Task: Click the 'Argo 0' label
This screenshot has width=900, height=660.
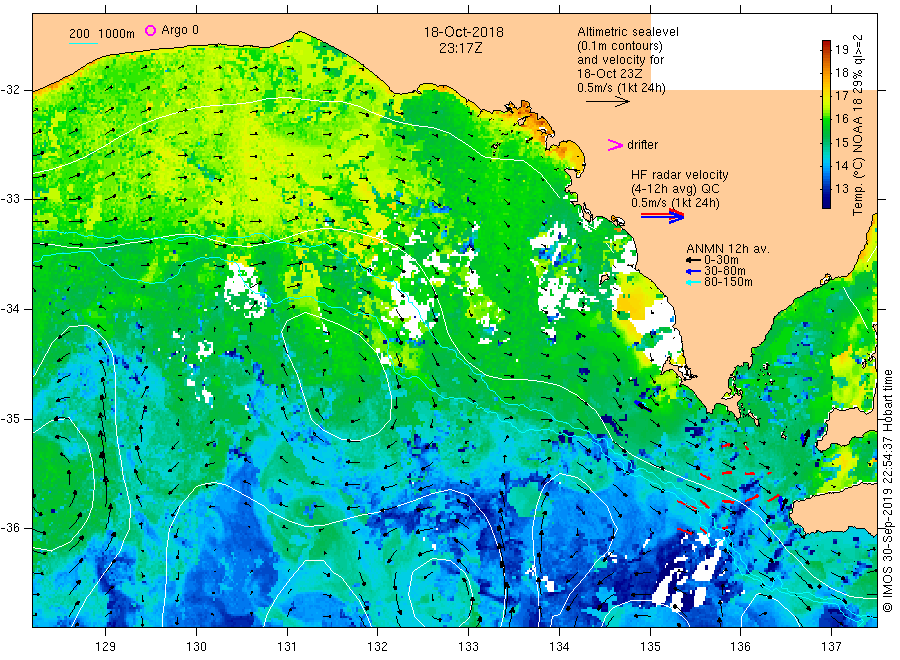Action: click(180, 30)
